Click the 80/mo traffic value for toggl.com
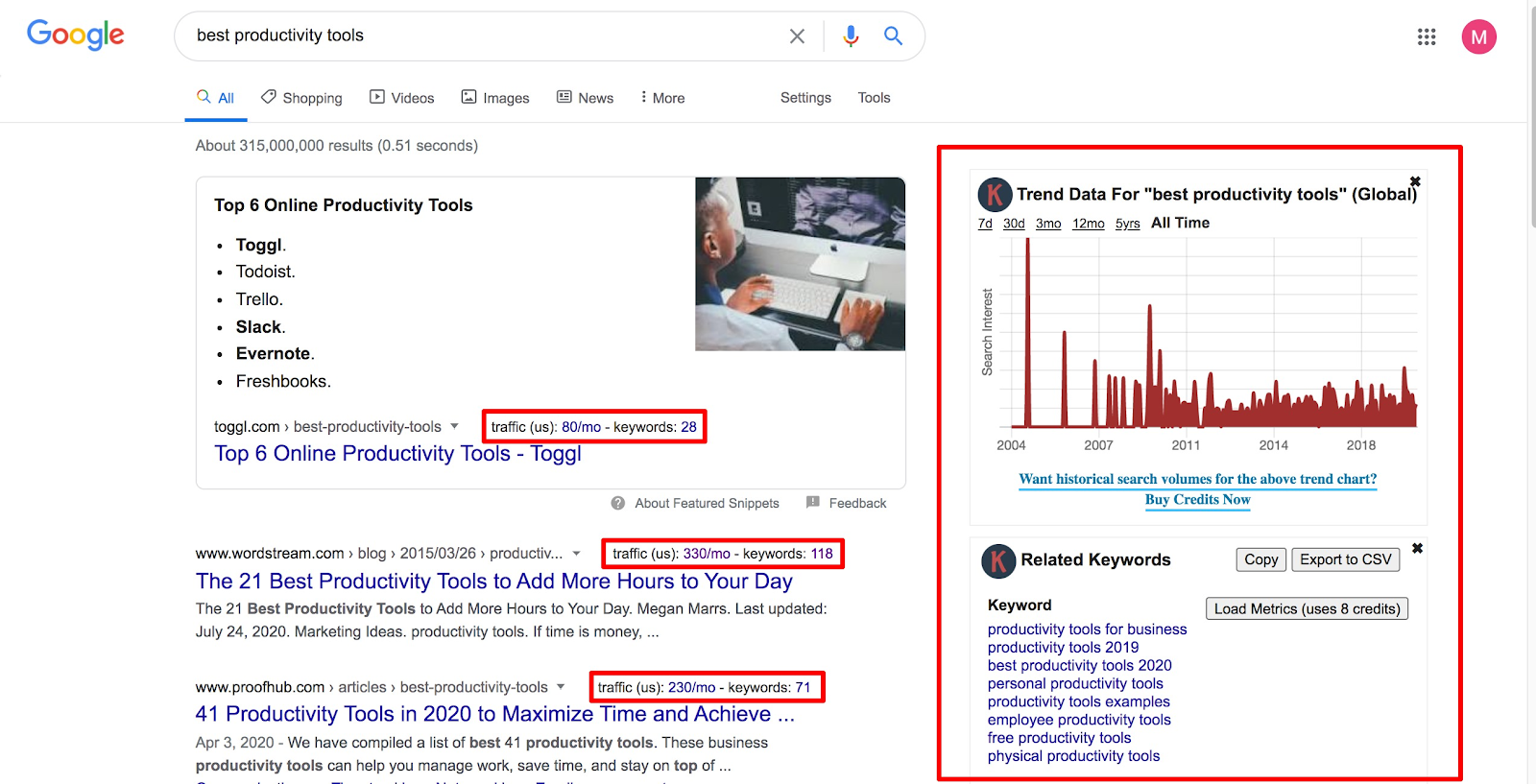Screen dimensions: 1536x784 tap(582, 427)
